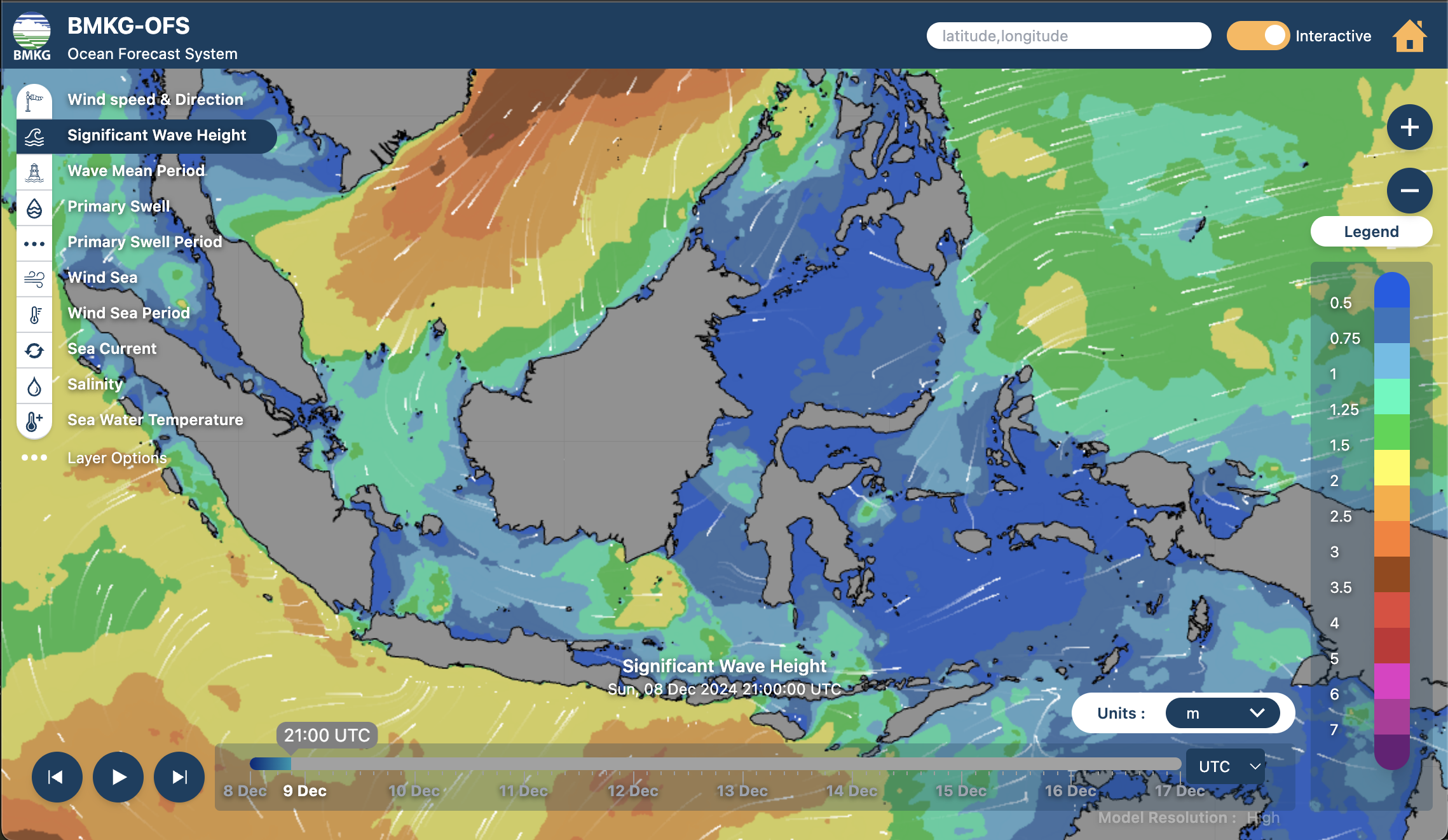Select Significant Wave Height layer
The image size is (1448, 840).
[156, 135]
